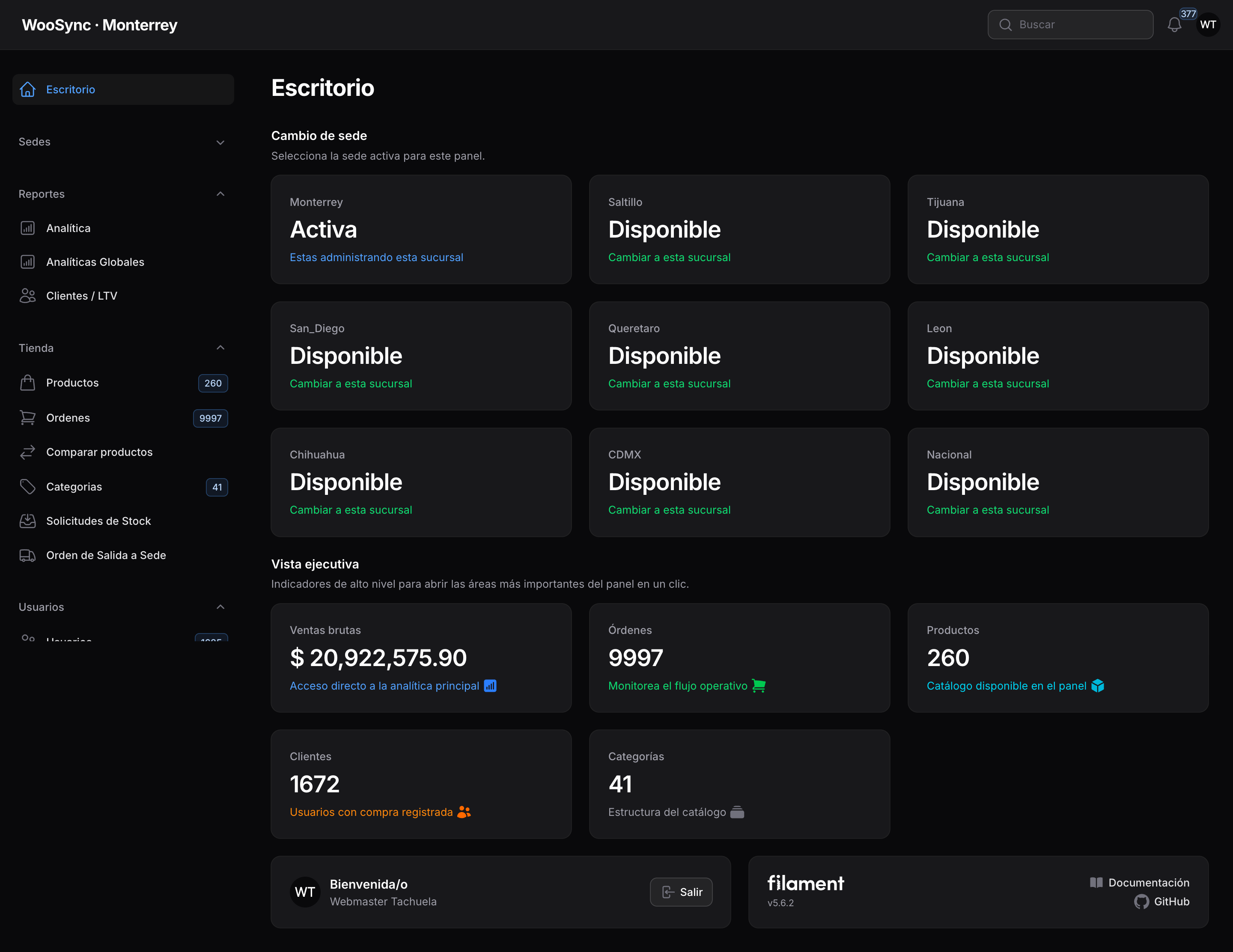1233x952 pixels.
Task: Switch to Nacional sucursal
Action: (1058, 482)
